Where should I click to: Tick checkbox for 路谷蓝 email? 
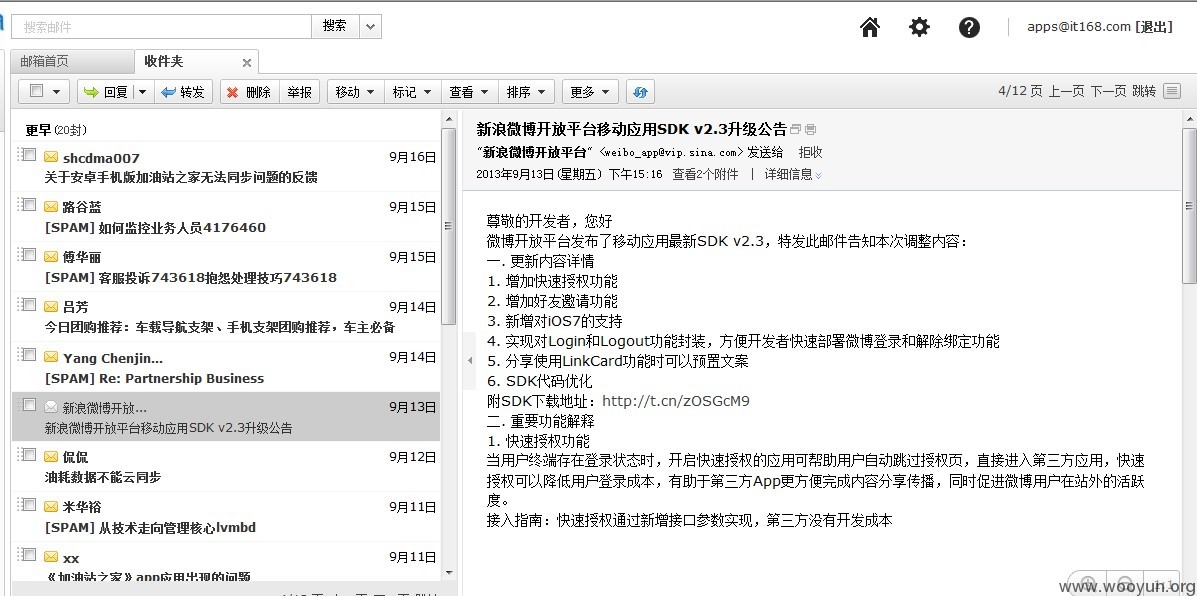tap(29, 205)
